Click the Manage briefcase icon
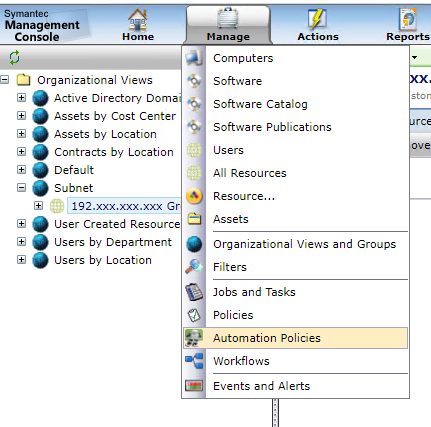This screenshot has height=427, width=431. click(x=228, y=18)
